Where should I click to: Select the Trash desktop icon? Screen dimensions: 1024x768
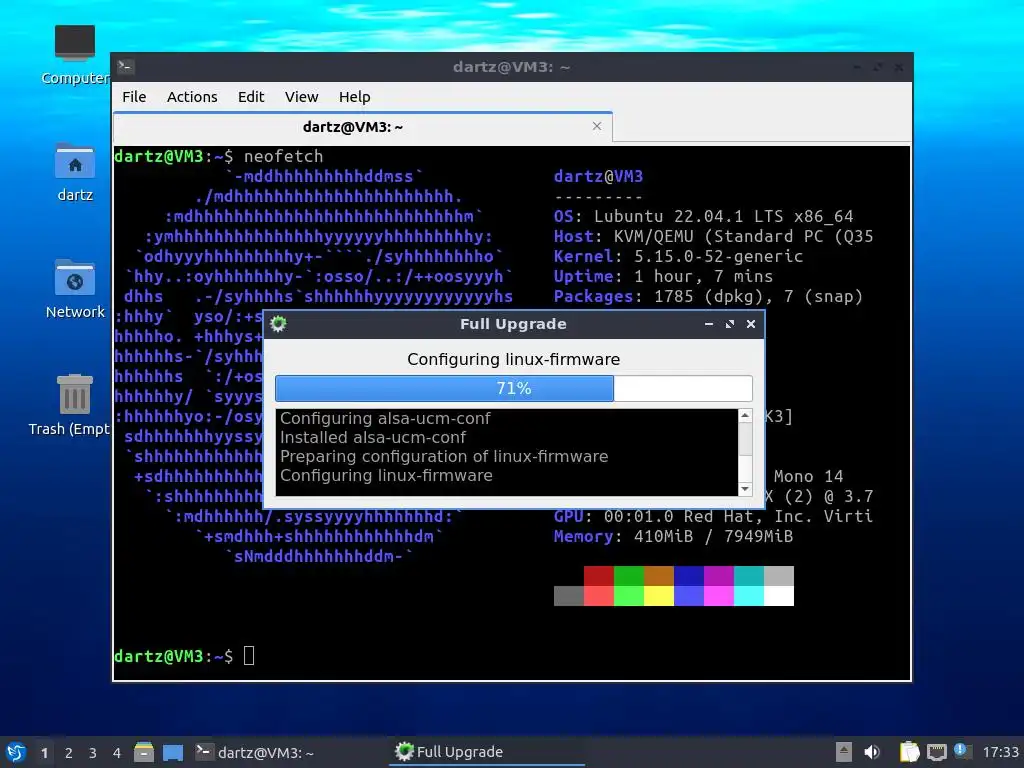(70, 405)
